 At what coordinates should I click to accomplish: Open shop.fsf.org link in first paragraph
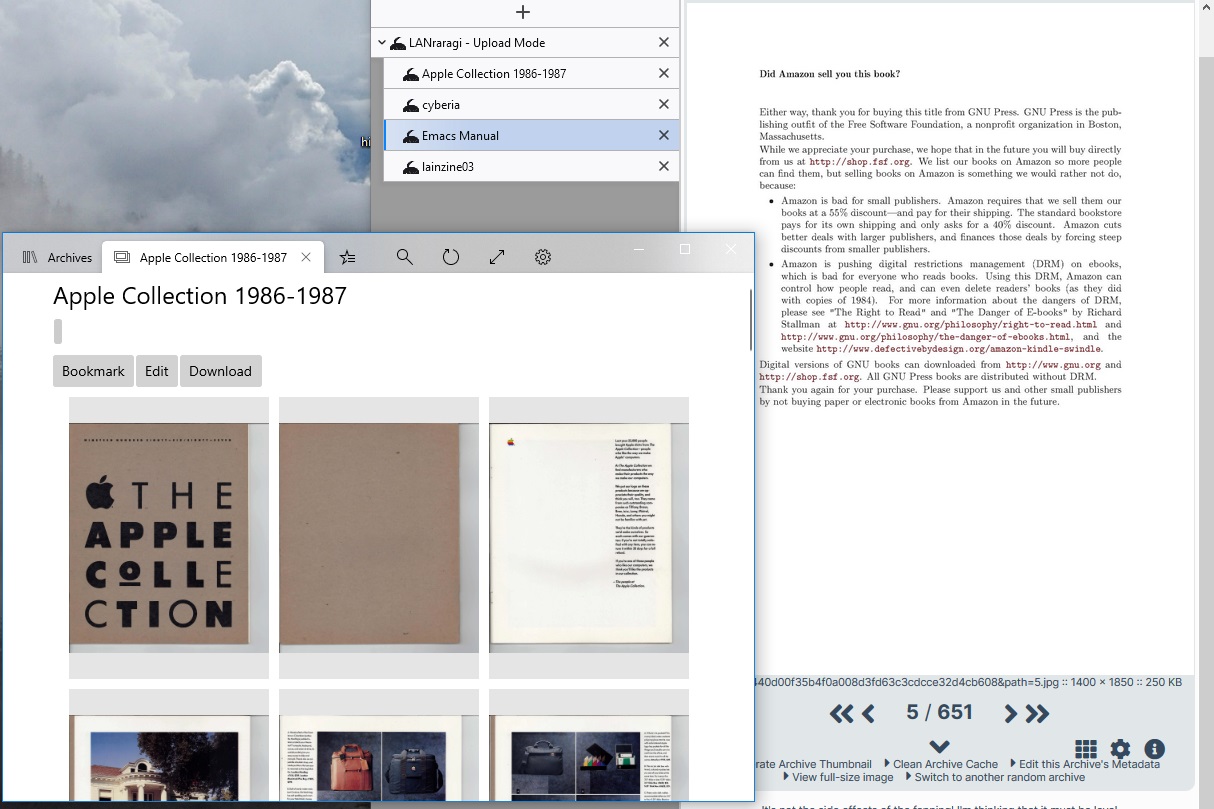point(860,161)
